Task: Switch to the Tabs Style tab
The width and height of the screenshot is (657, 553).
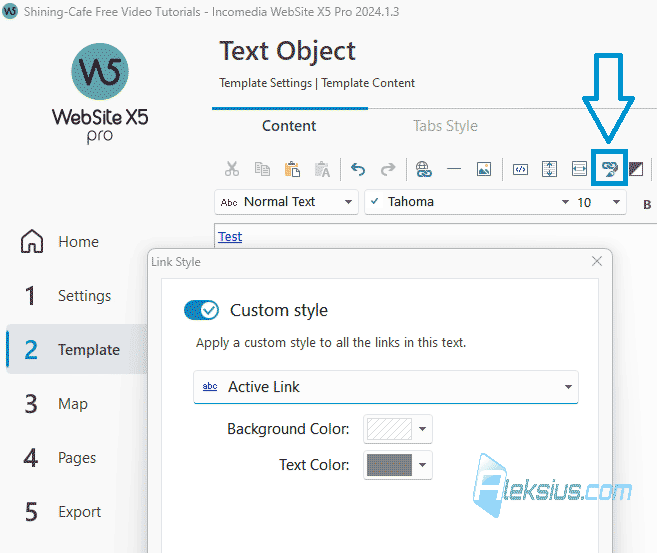Action: pyautogui.click(x=445, y=126)
